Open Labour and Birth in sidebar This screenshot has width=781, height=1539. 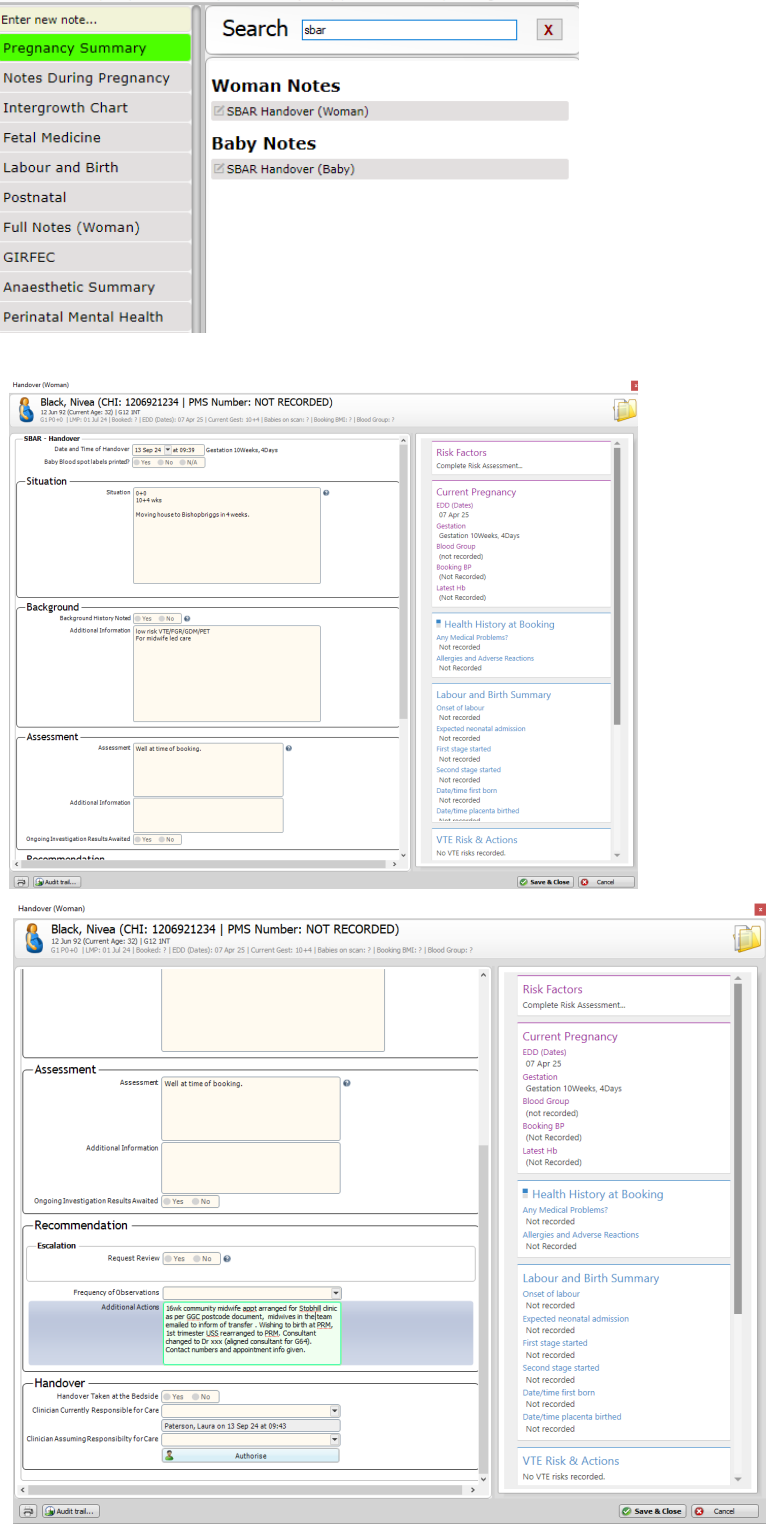point(95,168)
